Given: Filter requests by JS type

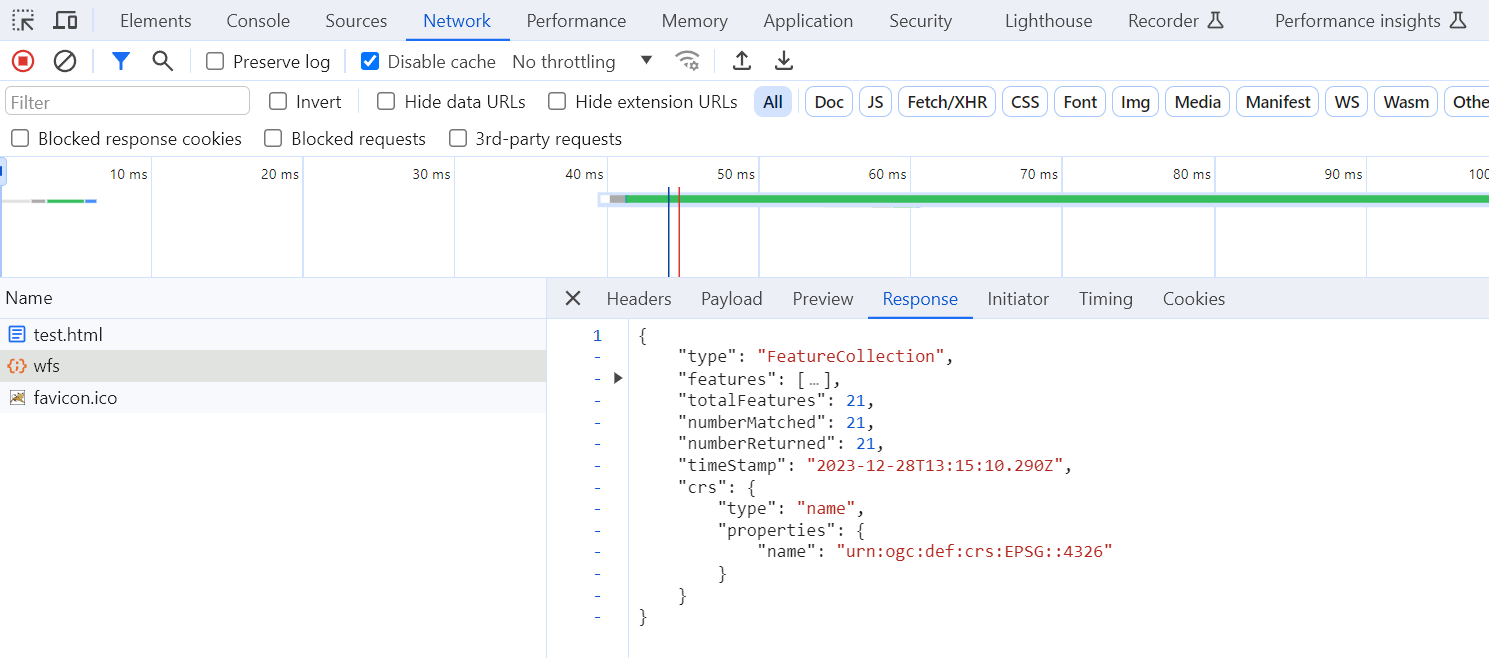Looking at the screenshot, I should 875,101.
